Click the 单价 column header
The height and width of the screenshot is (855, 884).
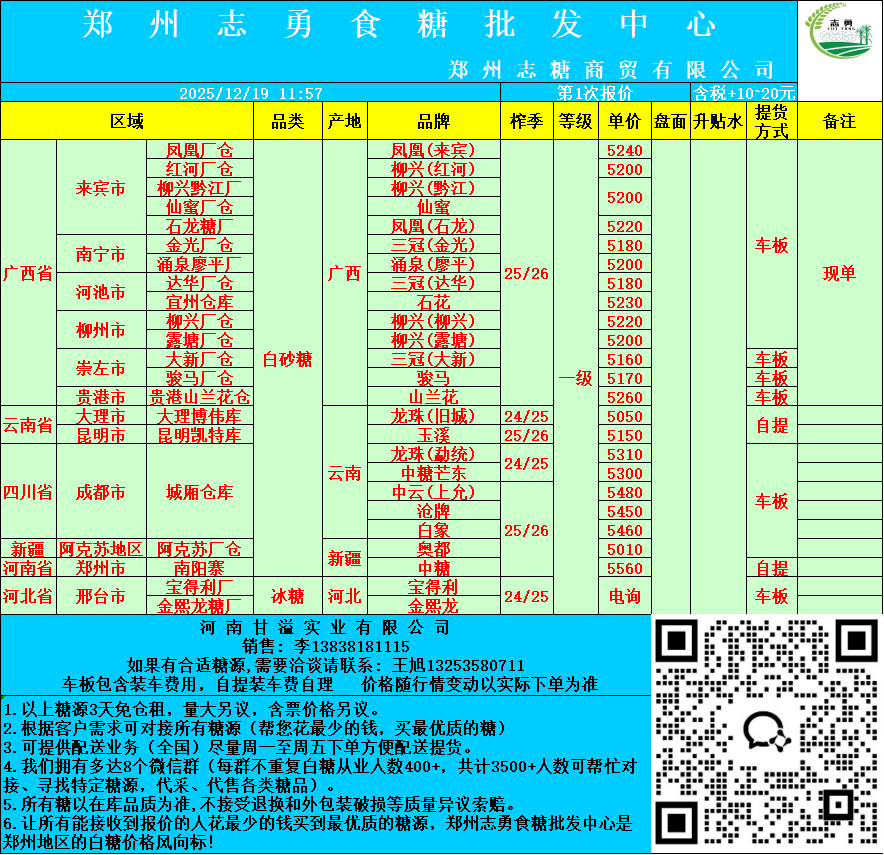[x=624, y=122]
